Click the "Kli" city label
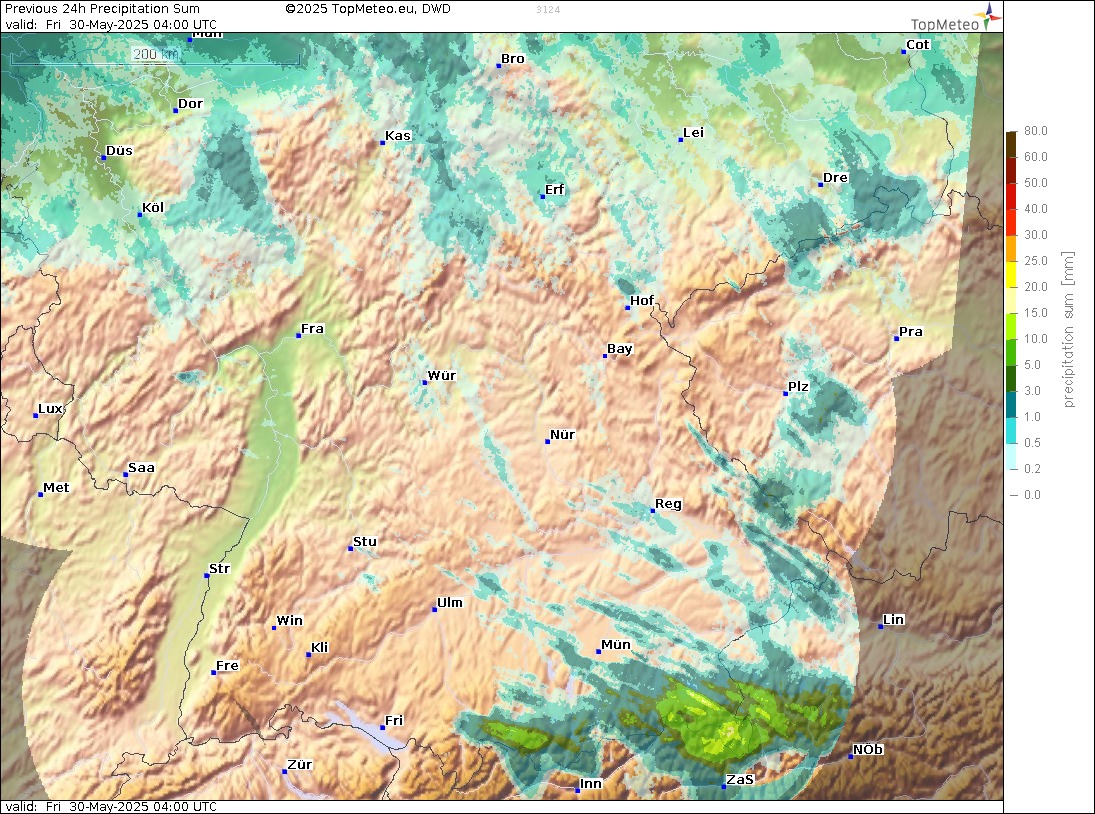 tap(319, 648)
